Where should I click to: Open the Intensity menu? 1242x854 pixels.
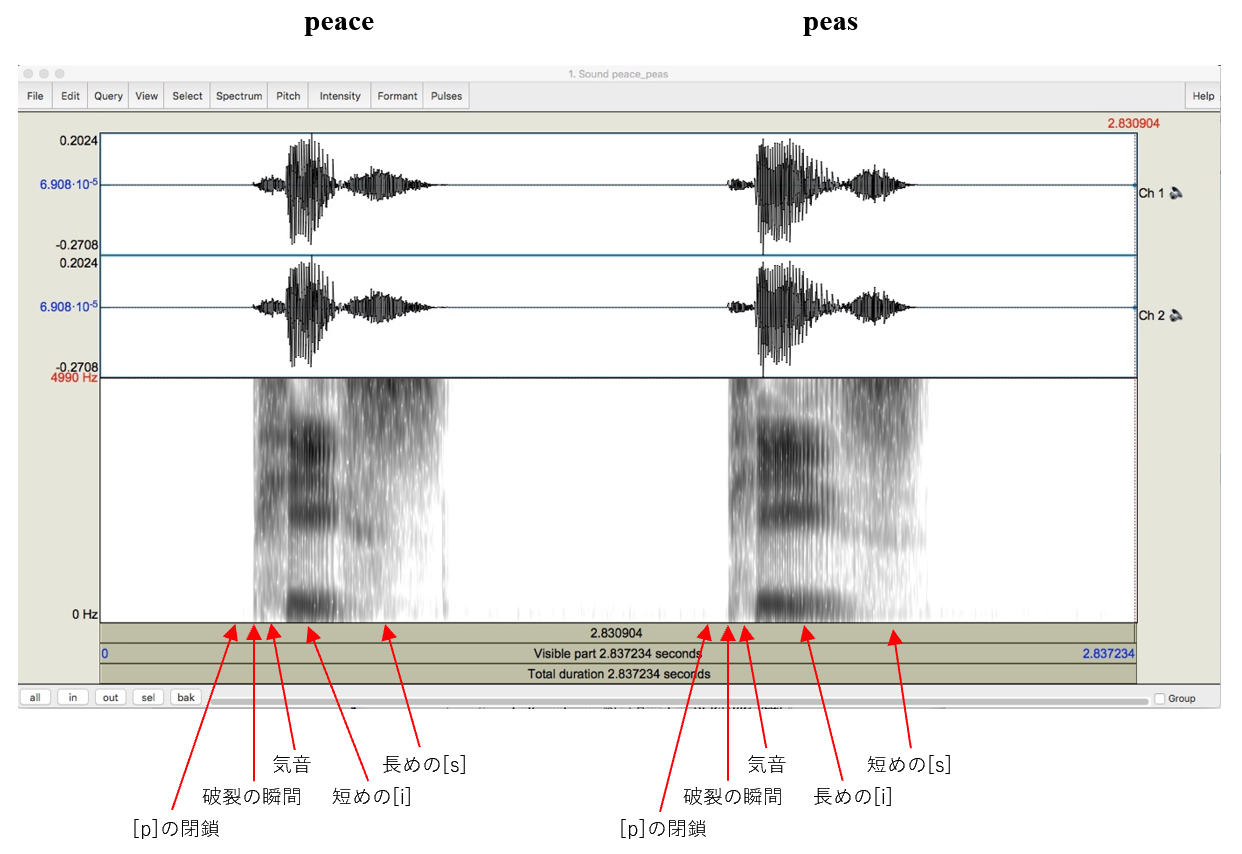340,96
